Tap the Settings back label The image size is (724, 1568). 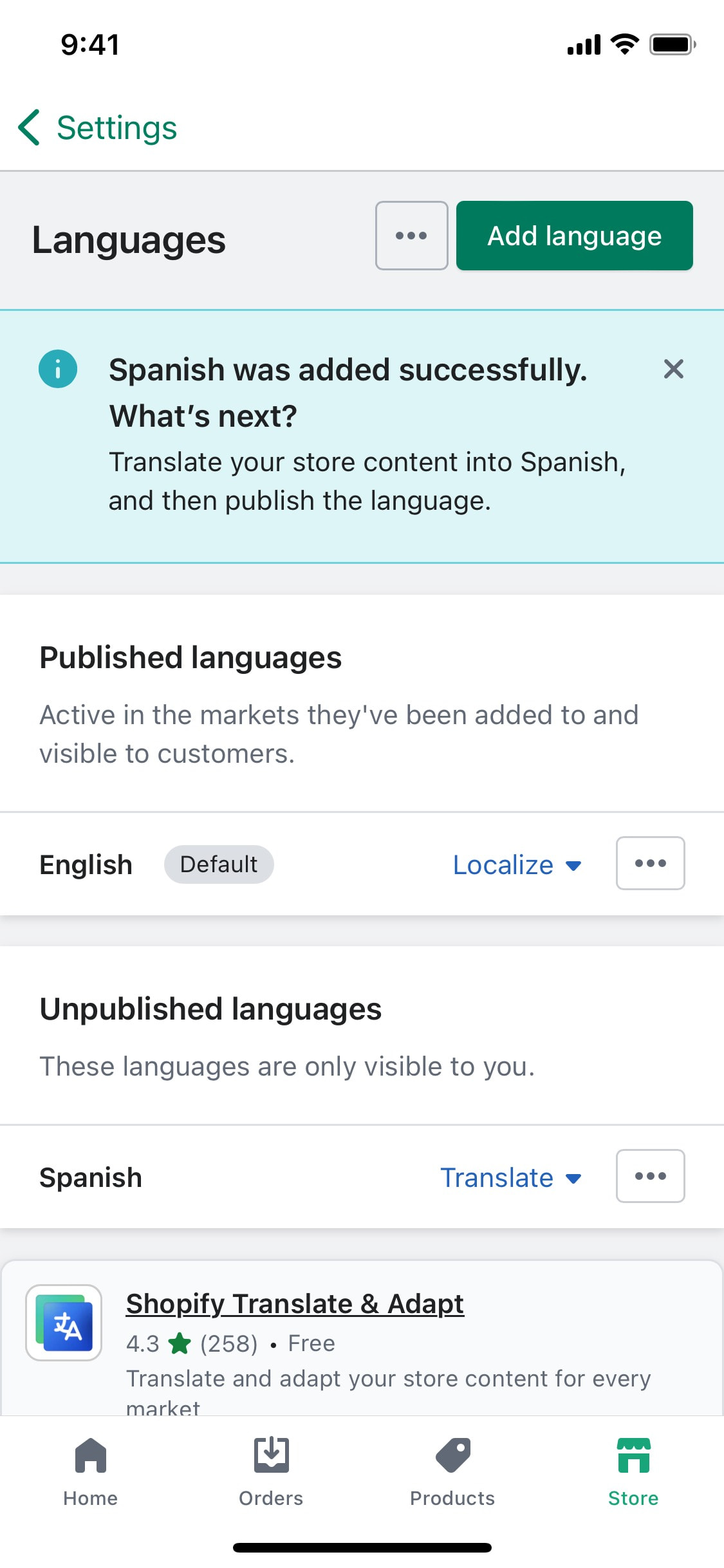(x=116, y=127)
